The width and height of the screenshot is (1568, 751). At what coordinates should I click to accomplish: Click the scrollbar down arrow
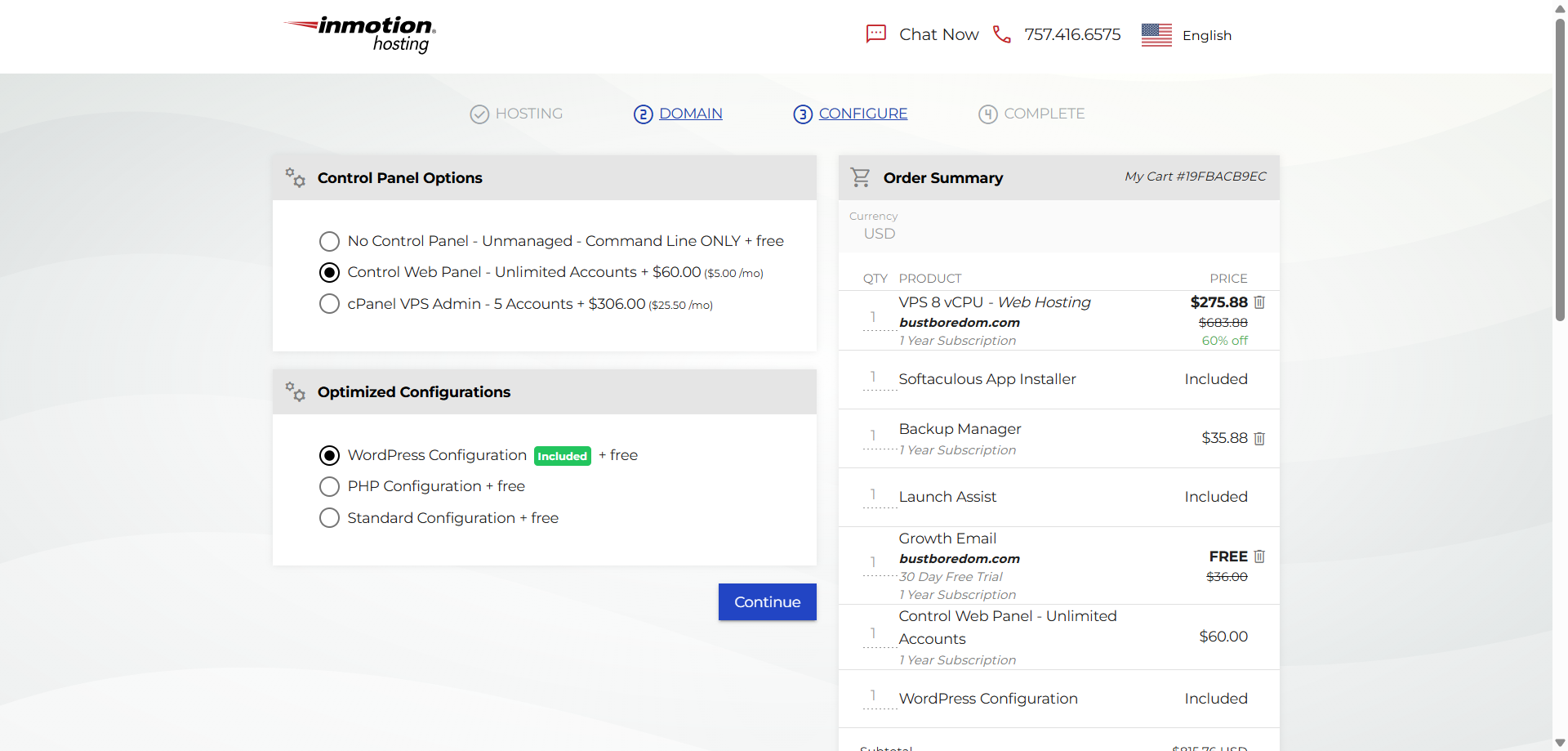click(1560, 743)
